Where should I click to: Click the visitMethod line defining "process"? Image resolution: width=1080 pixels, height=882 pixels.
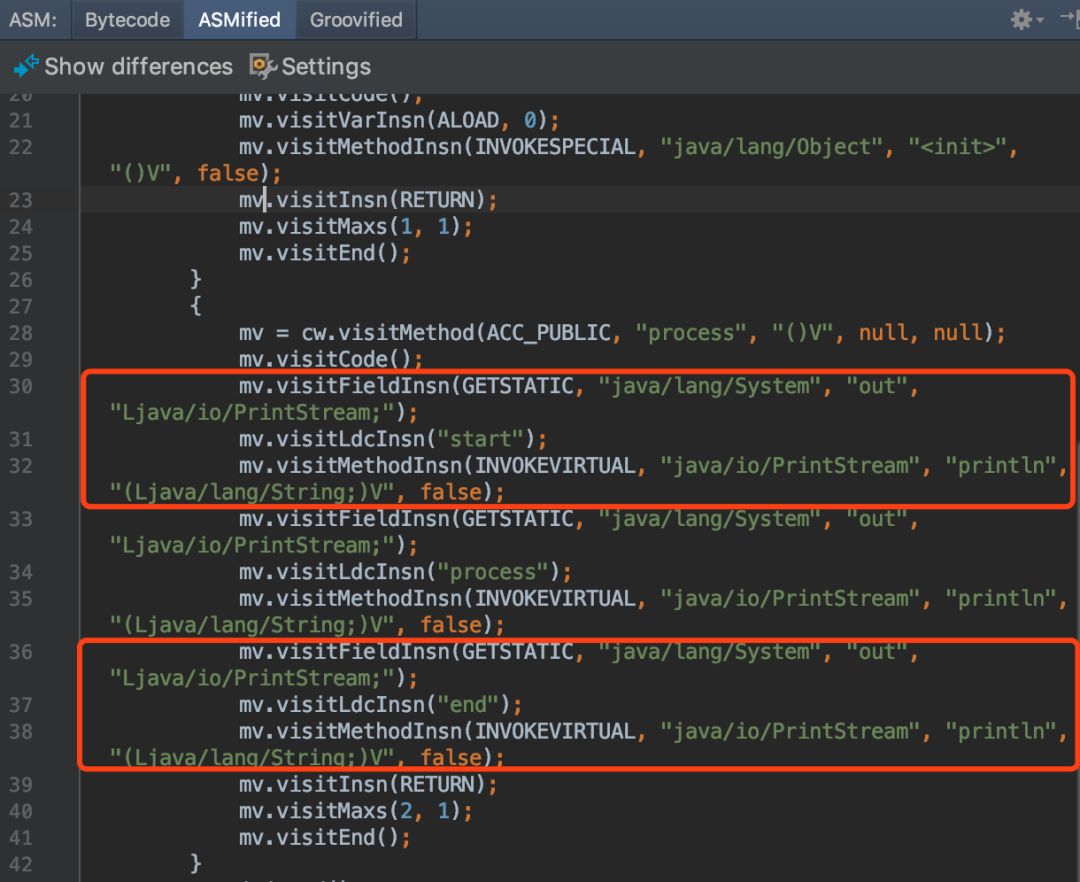(620, 332)
